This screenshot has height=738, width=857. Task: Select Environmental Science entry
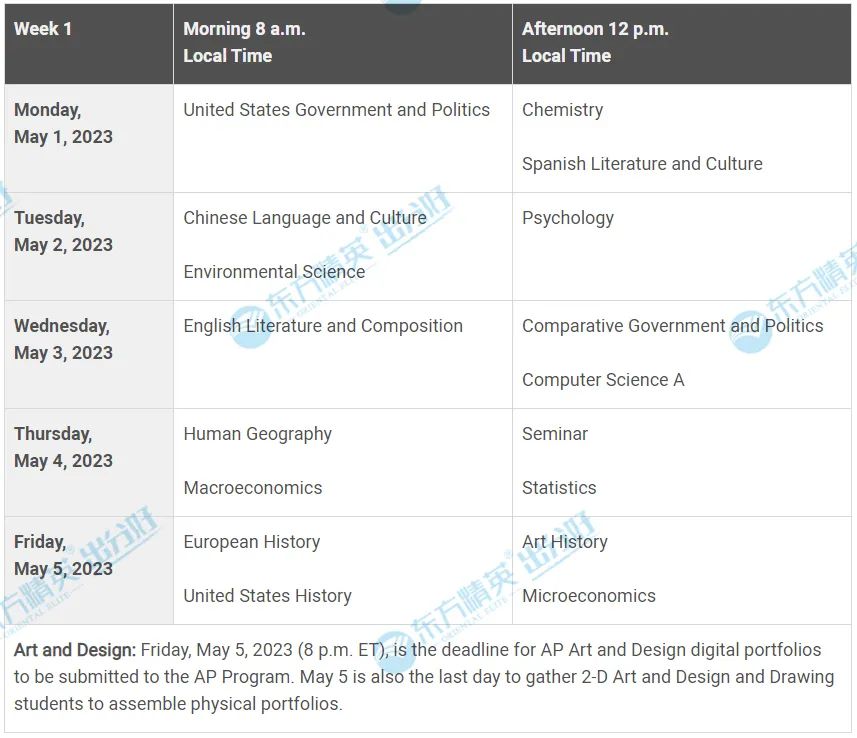pyautogui.click(x=274, y=272)
